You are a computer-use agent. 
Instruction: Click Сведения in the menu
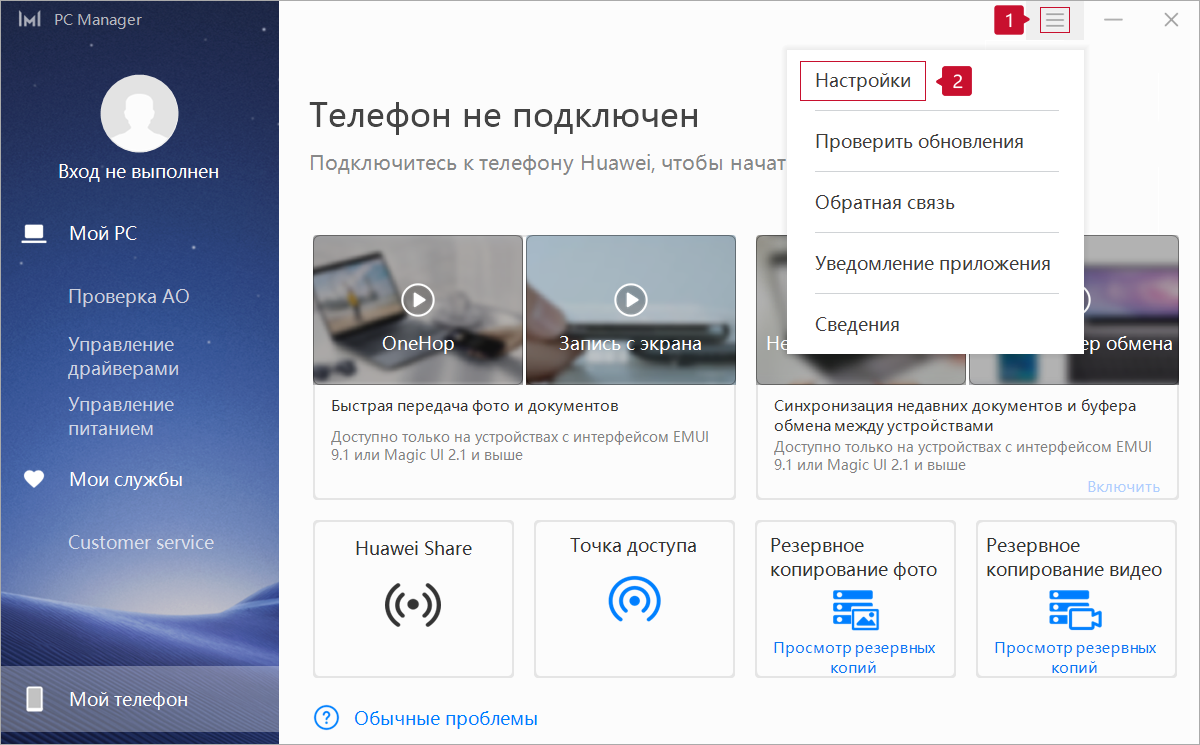(857, 325)
